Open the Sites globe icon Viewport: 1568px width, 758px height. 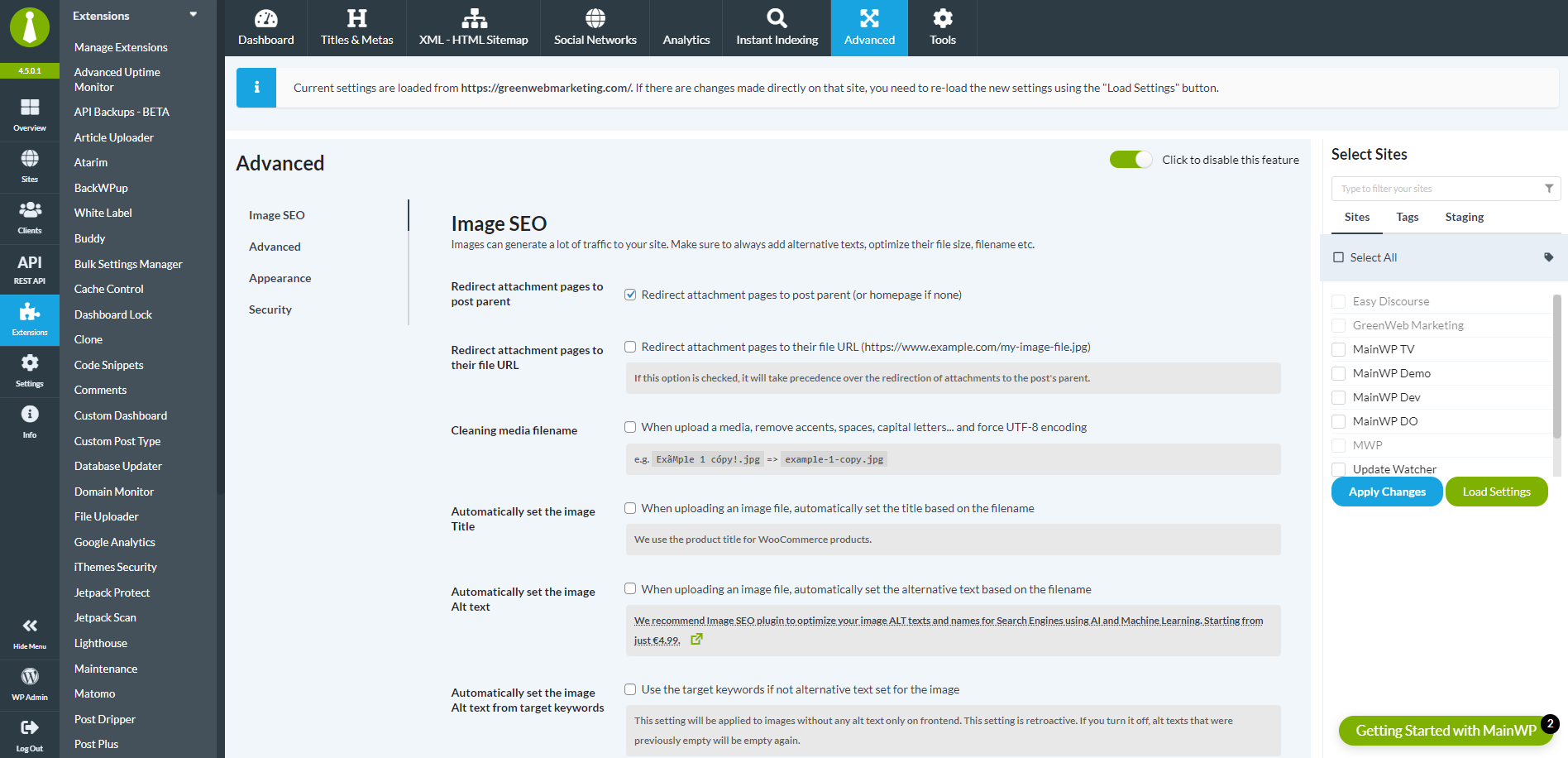click(30, 158)
